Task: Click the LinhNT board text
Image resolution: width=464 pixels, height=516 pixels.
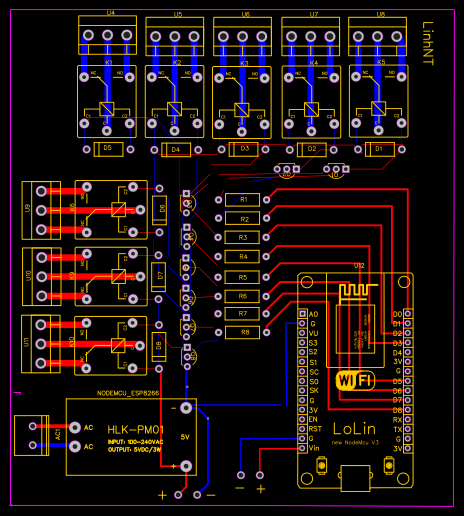Action: (x=428, y=43)
